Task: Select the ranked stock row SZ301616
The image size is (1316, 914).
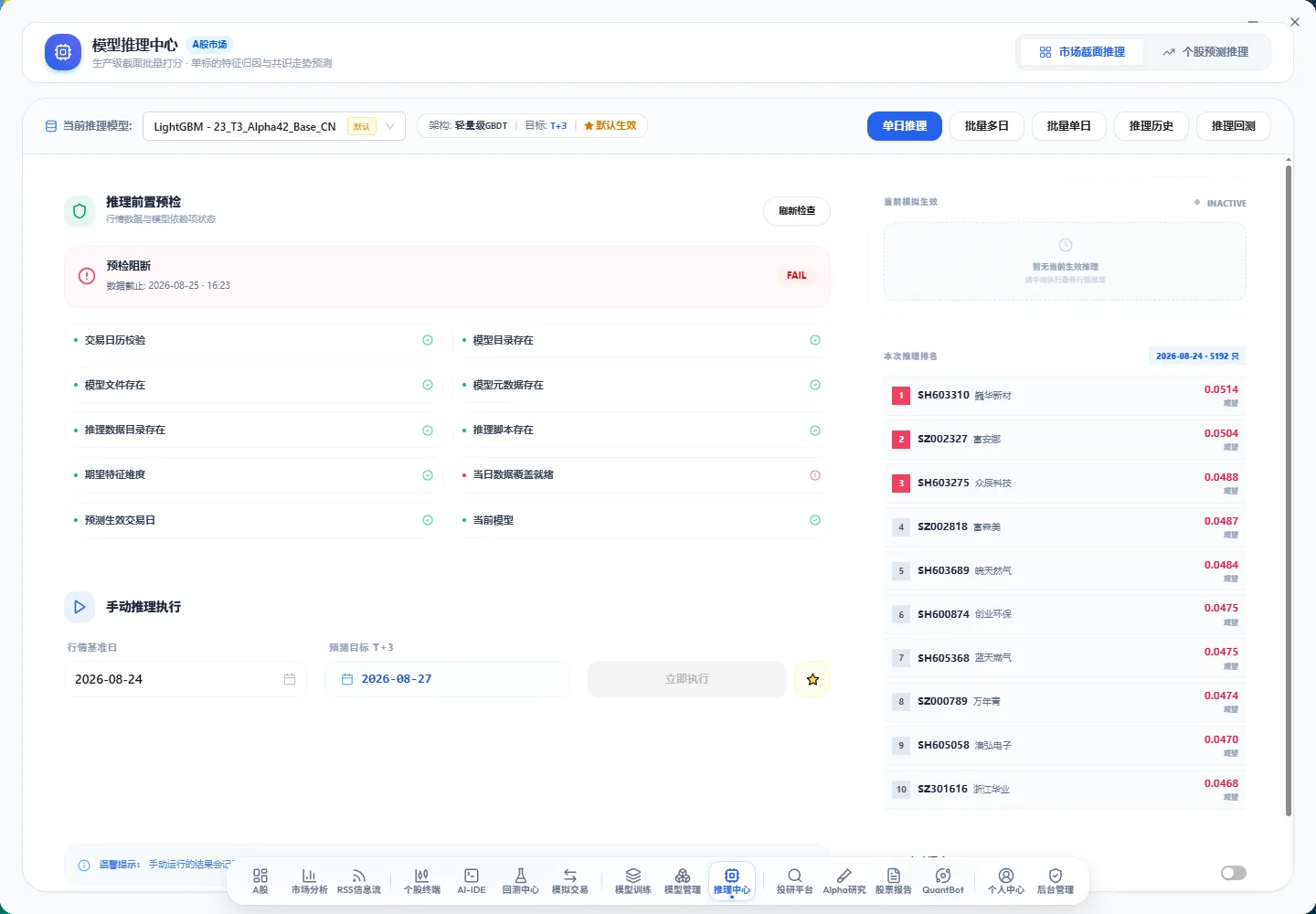Action: click(x=1066, y=789)
